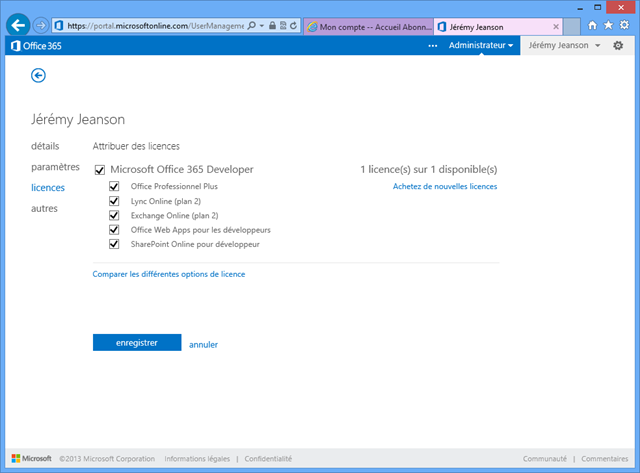Open the Jérémy Jeanson user dropdown

pos(564,45)
